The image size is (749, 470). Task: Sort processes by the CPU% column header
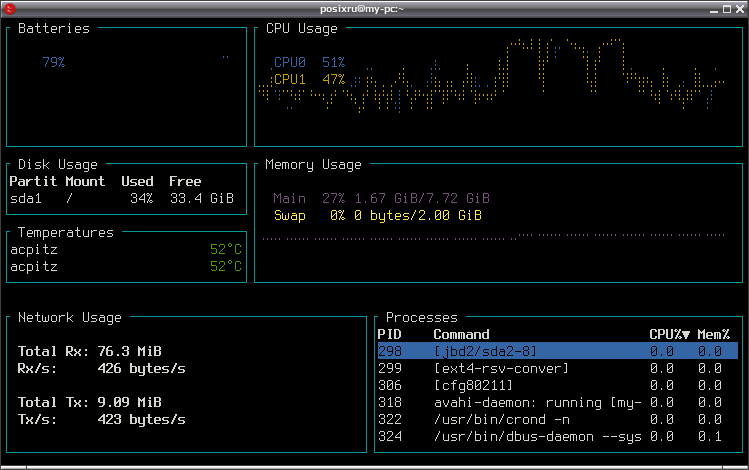pos(669,334)
